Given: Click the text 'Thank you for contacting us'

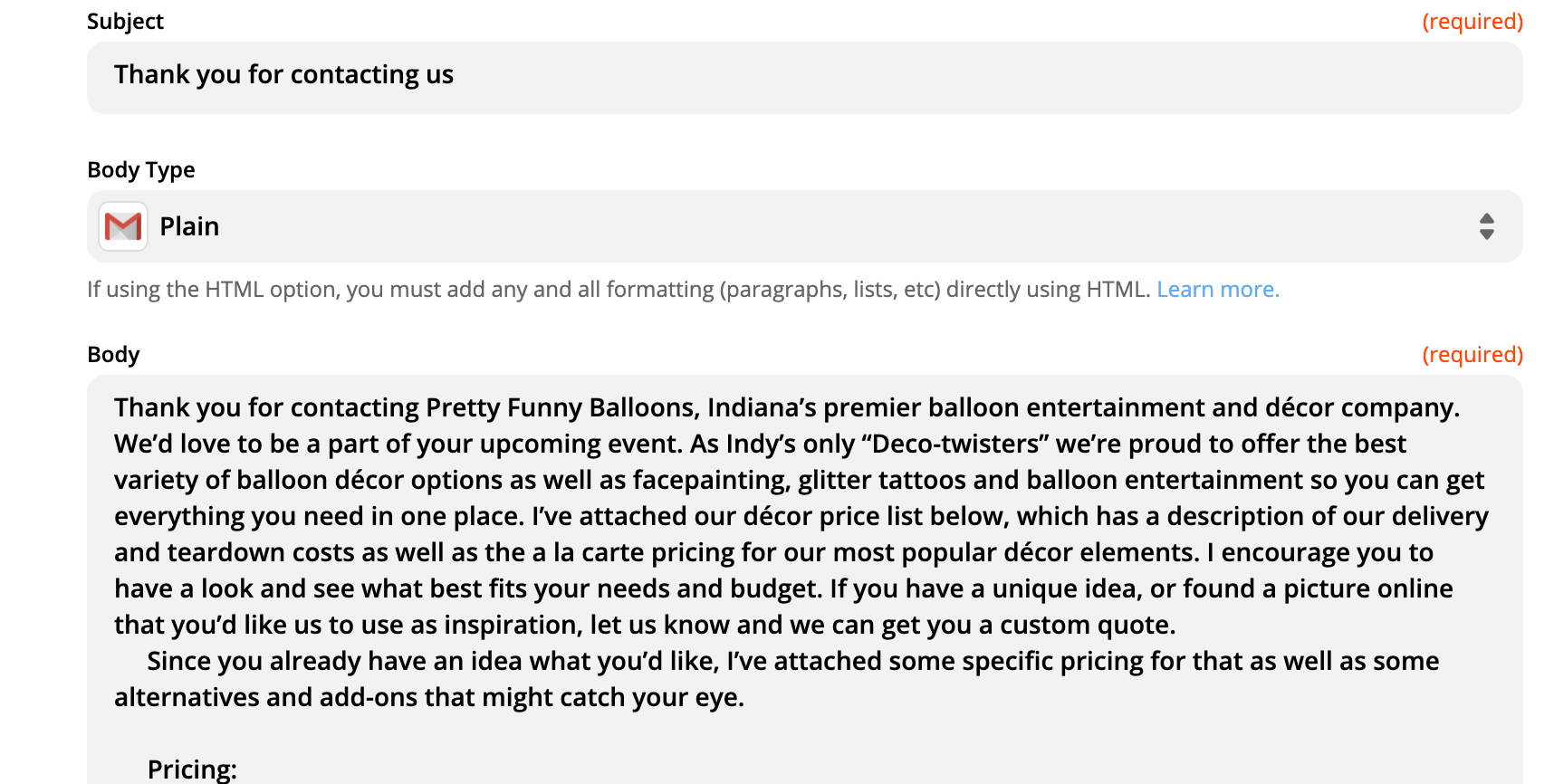Looking at the screenshot, I should 283,74.
